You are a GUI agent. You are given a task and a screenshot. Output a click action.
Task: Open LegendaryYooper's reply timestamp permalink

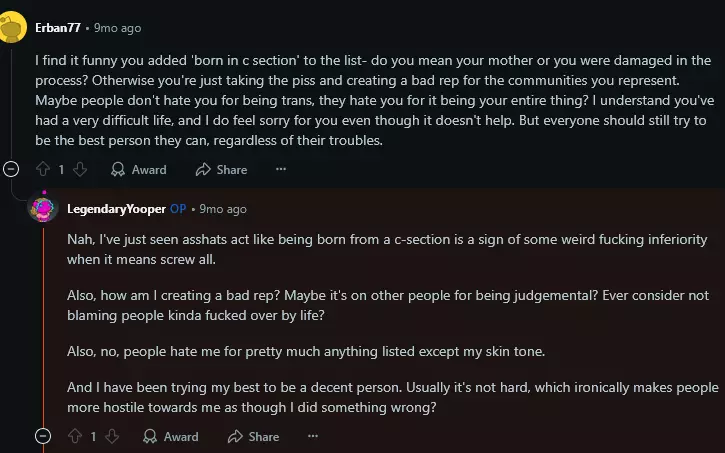coord(223,209)
